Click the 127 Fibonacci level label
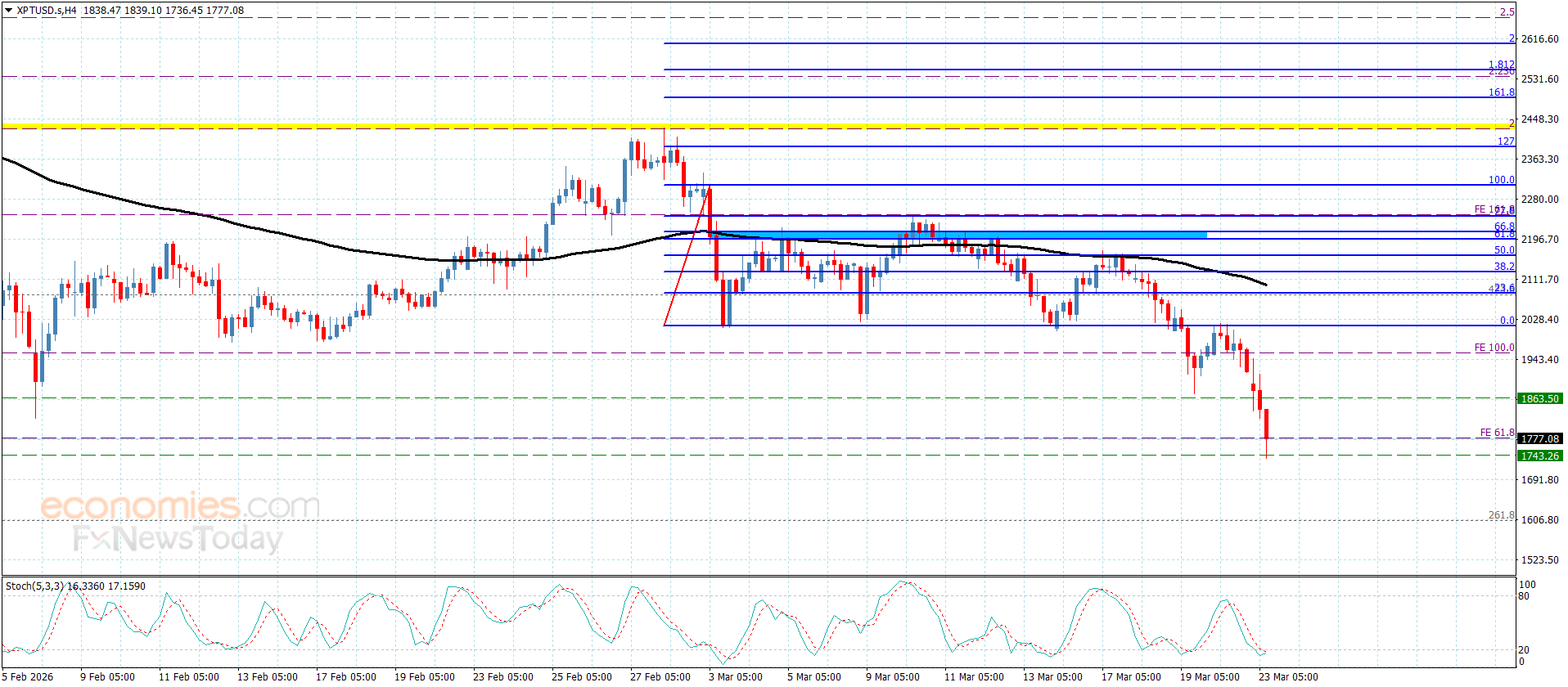Image resolution: width=1568 pixels, height=687 pixels. pos(1506,141)
